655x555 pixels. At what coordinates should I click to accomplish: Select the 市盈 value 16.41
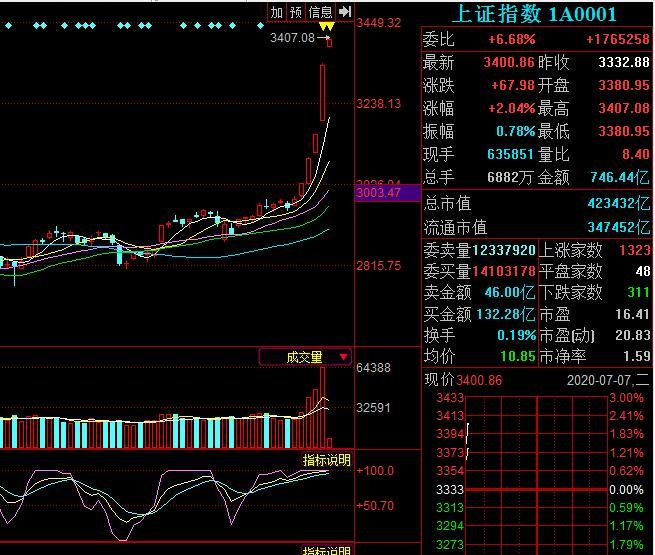click(x=632, y=314)
